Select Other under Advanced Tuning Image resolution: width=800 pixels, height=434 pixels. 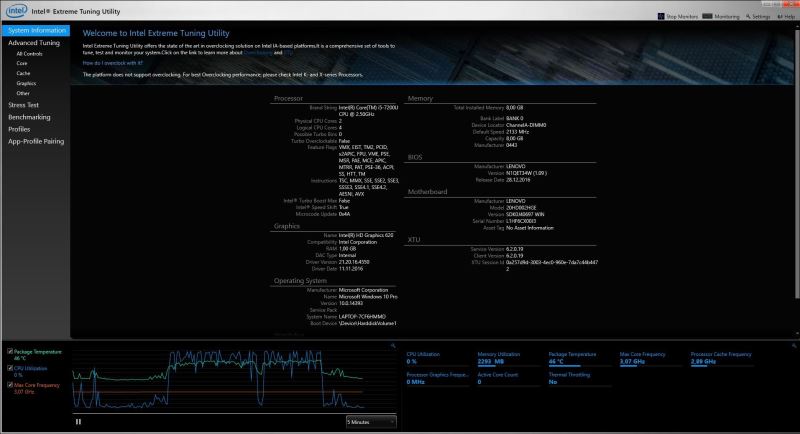click(23, 93)
